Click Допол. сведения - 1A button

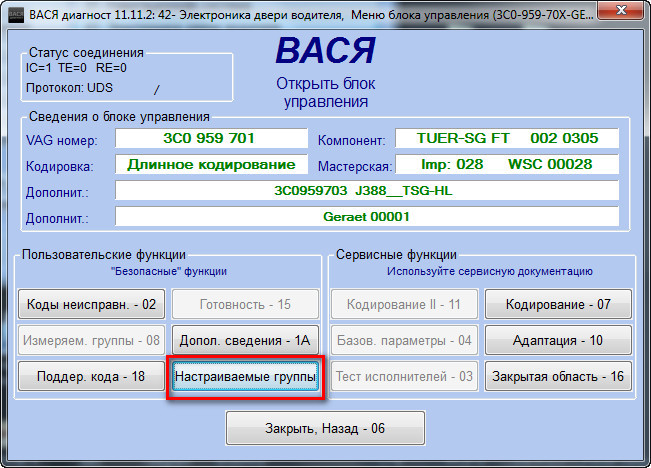[x=245, y=340]
